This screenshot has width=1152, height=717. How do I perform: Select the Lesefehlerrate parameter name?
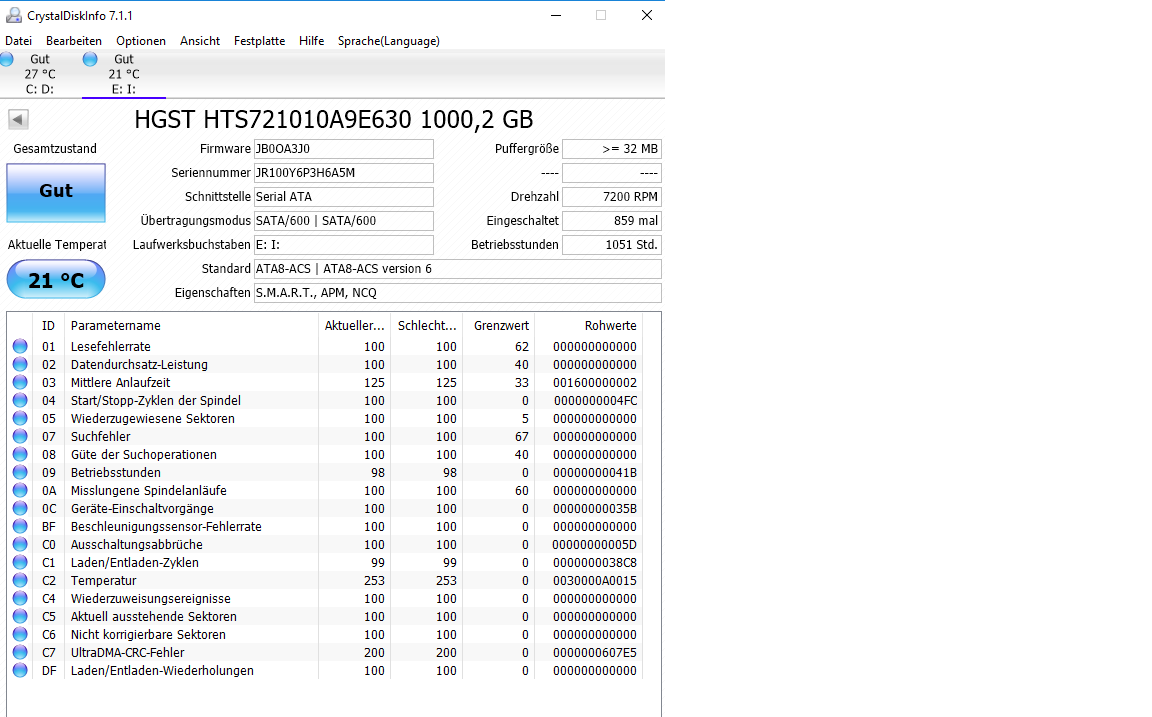click(x=110, y=347)
